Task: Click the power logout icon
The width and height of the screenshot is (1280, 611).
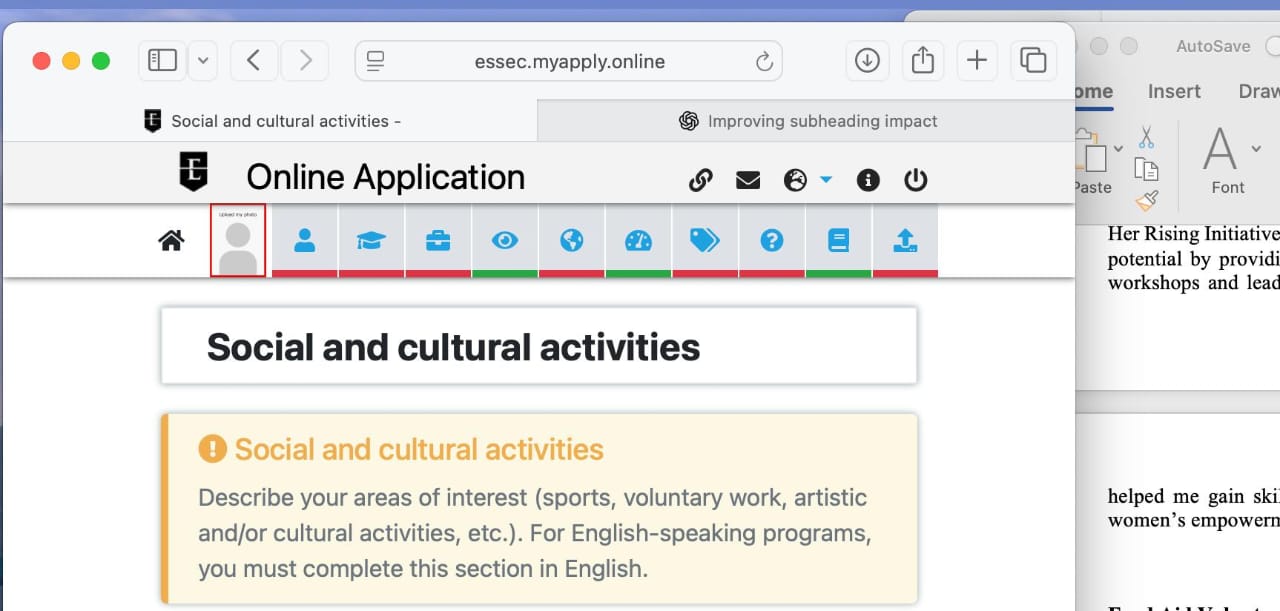Action: tap(915, 181)
